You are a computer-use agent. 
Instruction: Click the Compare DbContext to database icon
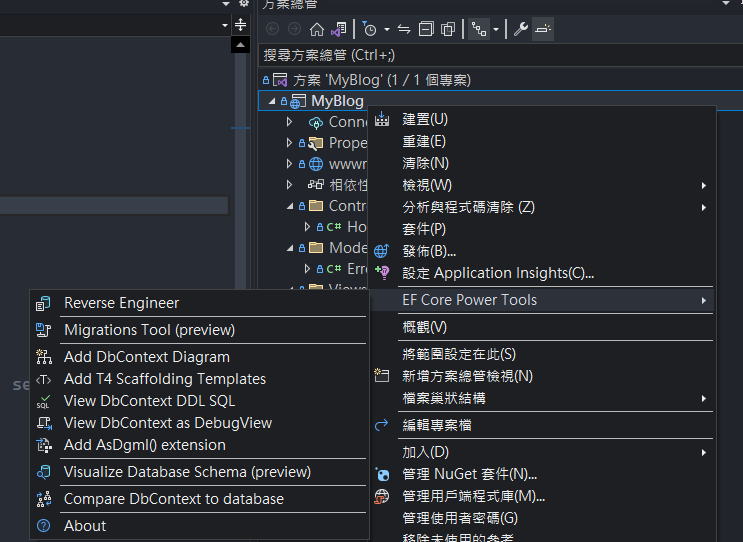[44, 499]
